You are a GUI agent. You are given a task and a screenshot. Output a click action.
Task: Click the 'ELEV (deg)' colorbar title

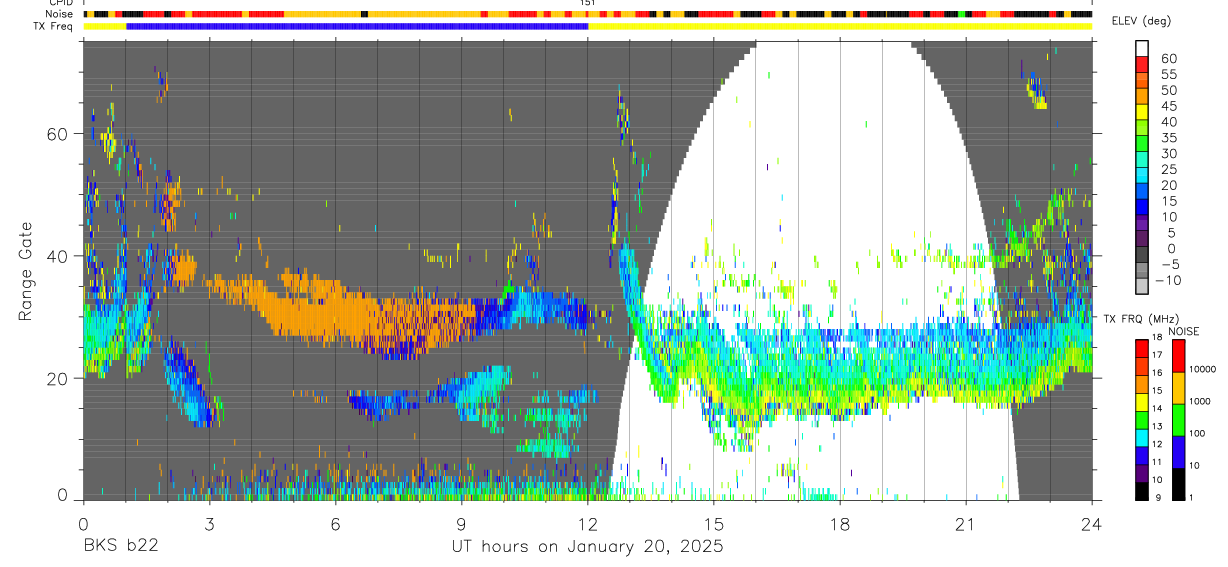pyautogui.click(x=1141, y=21)
